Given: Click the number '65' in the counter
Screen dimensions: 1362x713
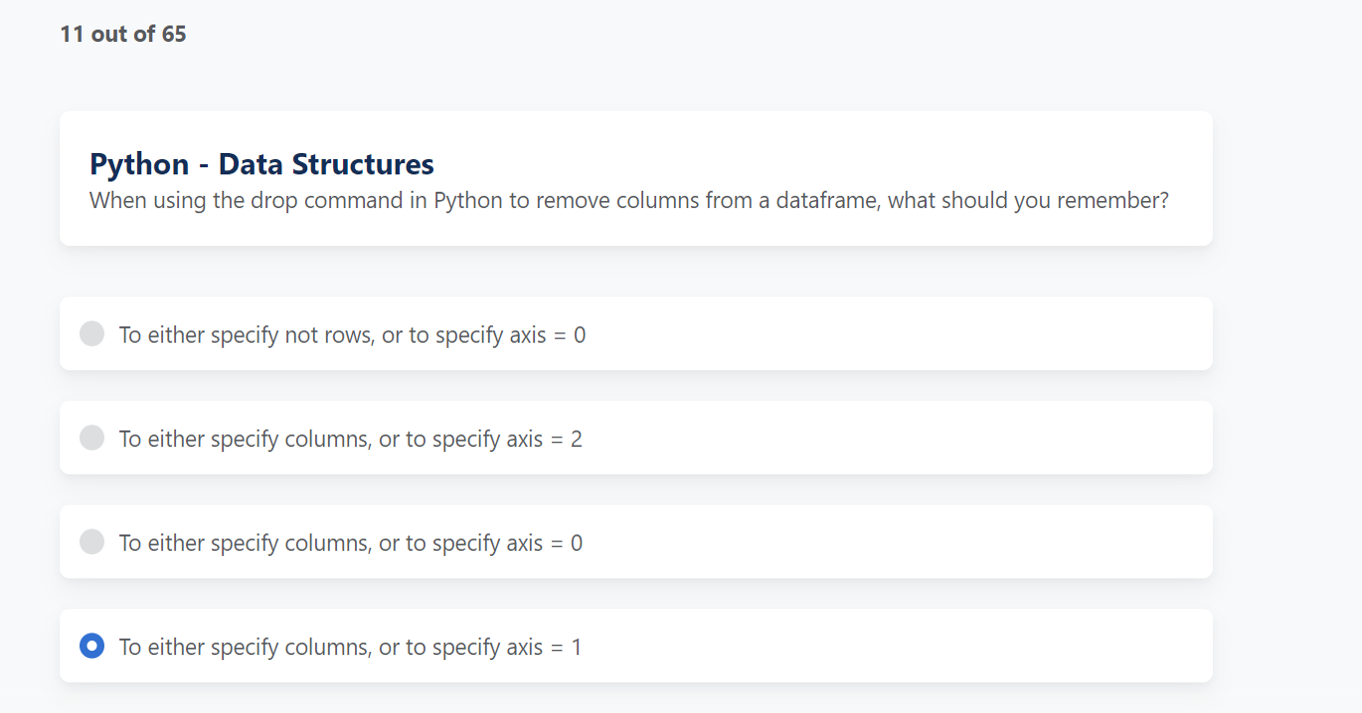Looking at the screenshot, I should pyautogui.click(x=174, y=34).
